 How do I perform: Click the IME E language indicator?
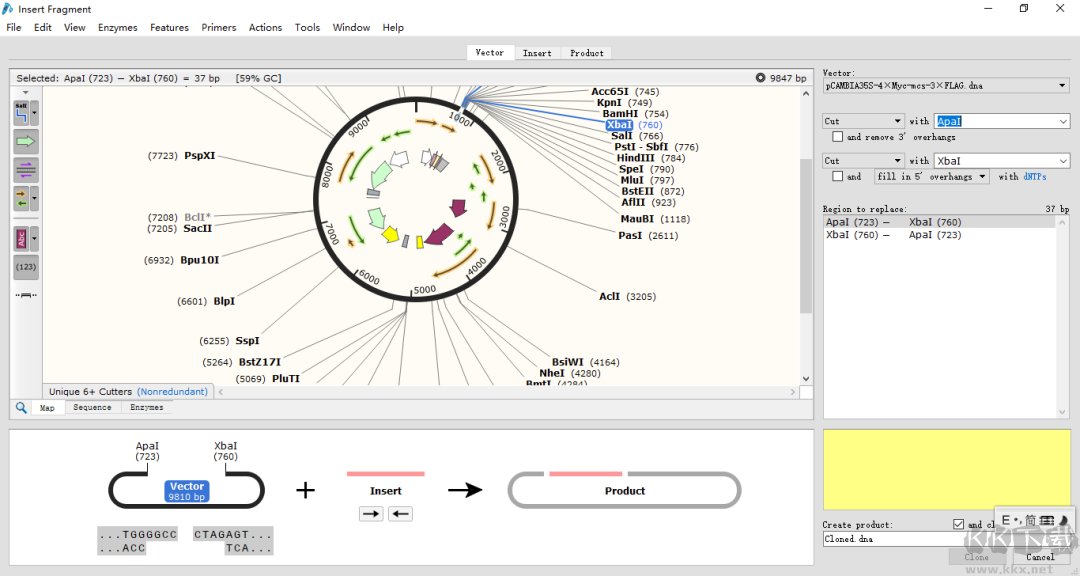[1006, 520]
